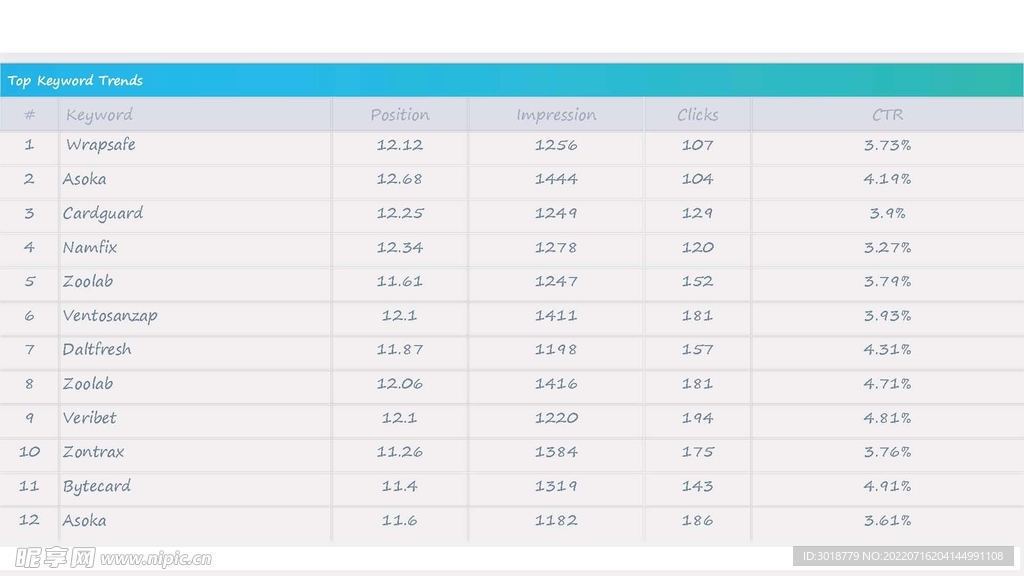Screen dimensions: 1024x576
Task: Open the Bytecard keyword entry
Action: tap(97, 486)
